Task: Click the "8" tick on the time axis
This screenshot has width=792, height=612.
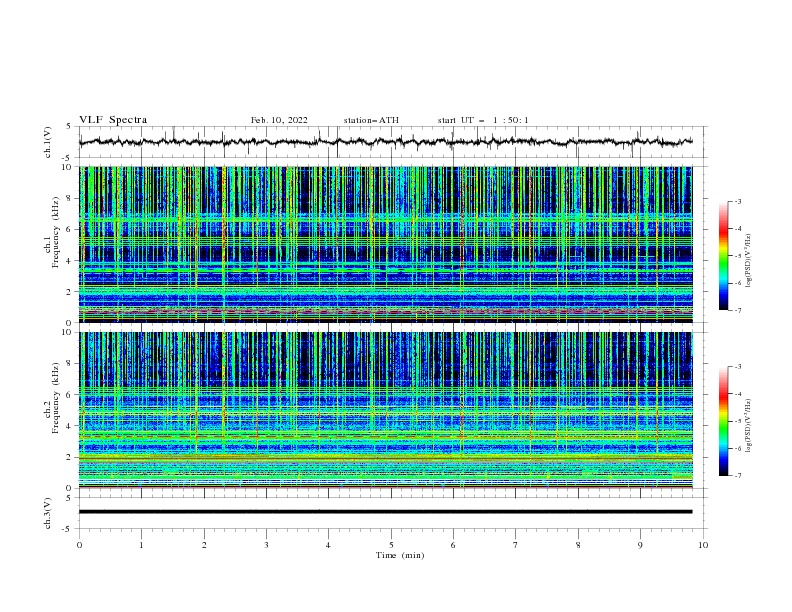Action: (578, 545)
